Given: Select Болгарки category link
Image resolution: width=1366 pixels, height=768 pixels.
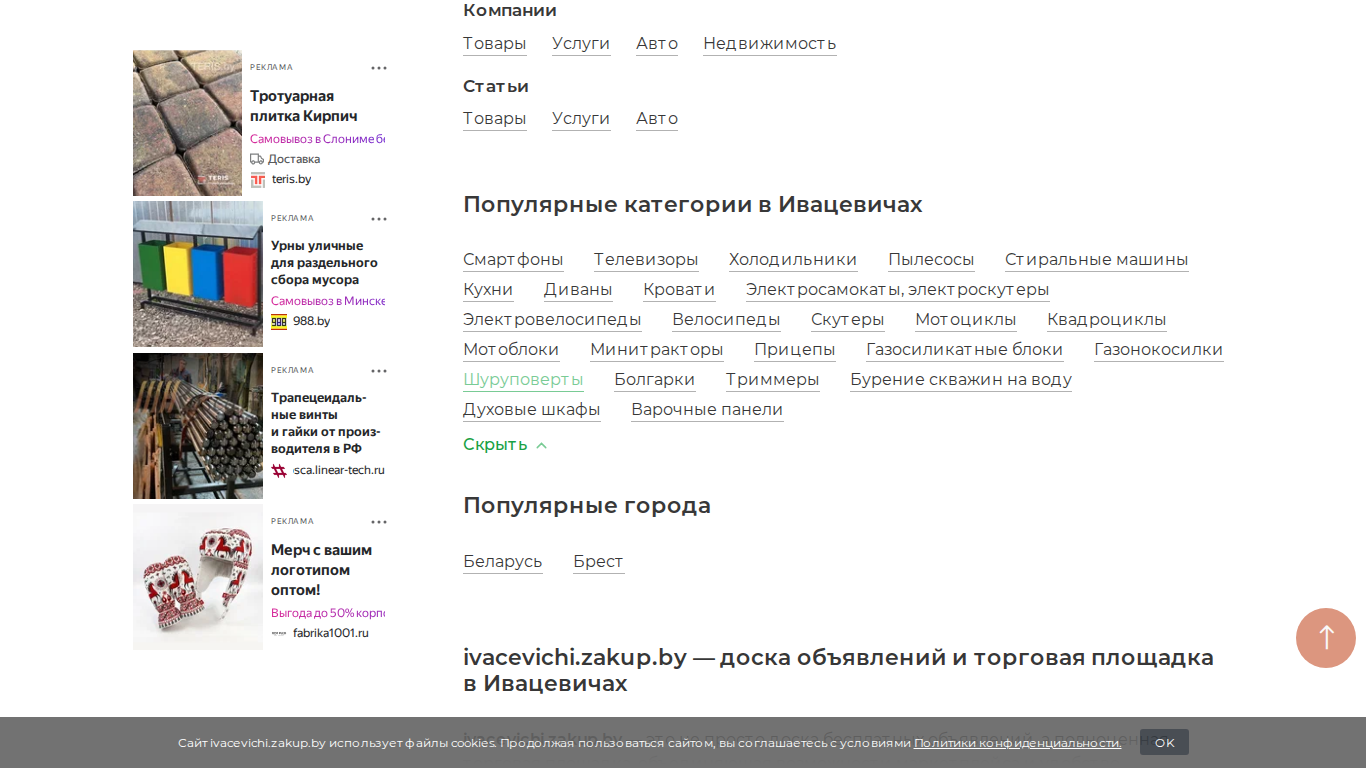Looking at the screenshot, I should pos(655,380).
